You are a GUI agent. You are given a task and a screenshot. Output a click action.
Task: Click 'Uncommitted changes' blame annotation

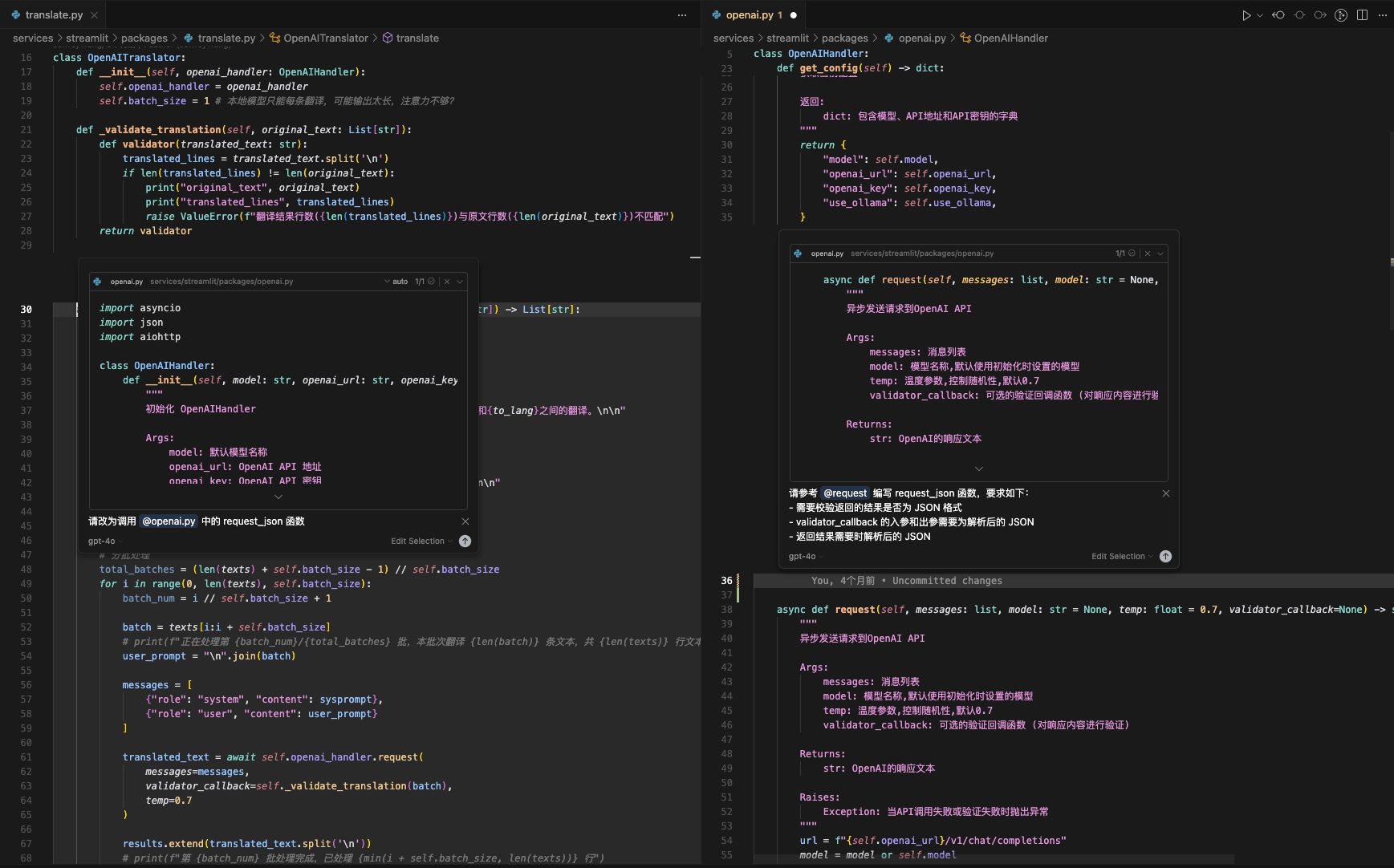click(x=947, y=581)
